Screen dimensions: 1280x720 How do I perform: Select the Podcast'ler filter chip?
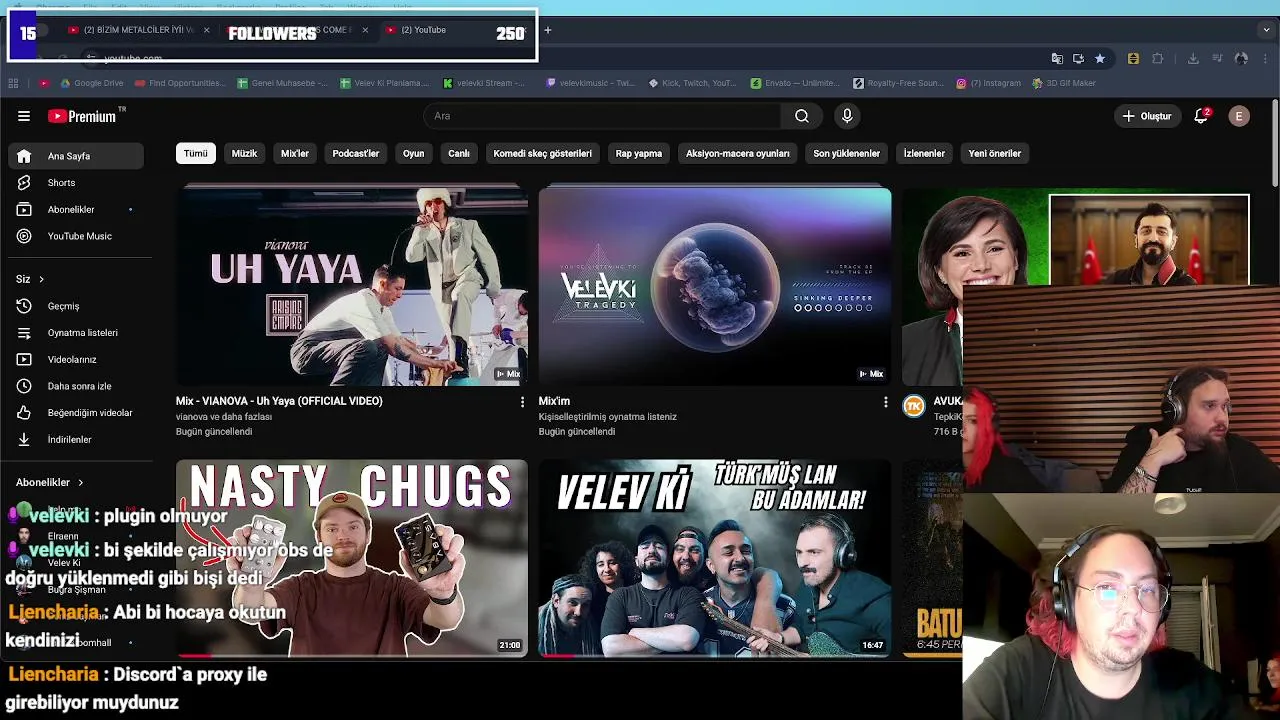[x=356, y=154]
